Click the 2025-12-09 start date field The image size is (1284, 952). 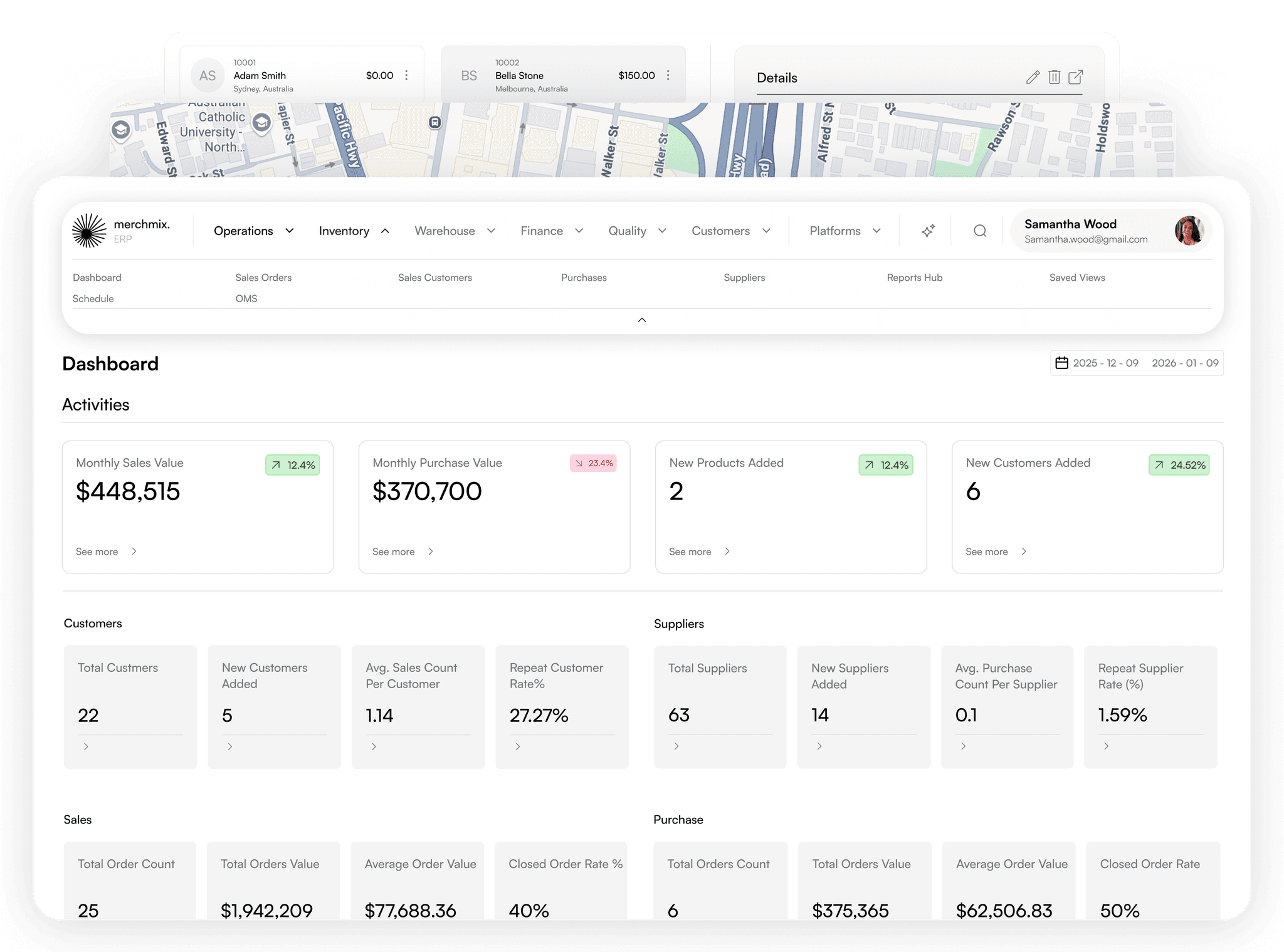pos(1105,363)
